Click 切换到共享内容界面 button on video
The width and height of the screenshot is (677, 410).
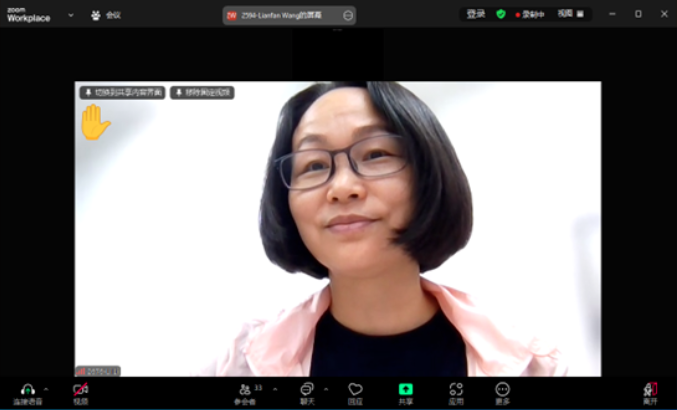(122, 92)
